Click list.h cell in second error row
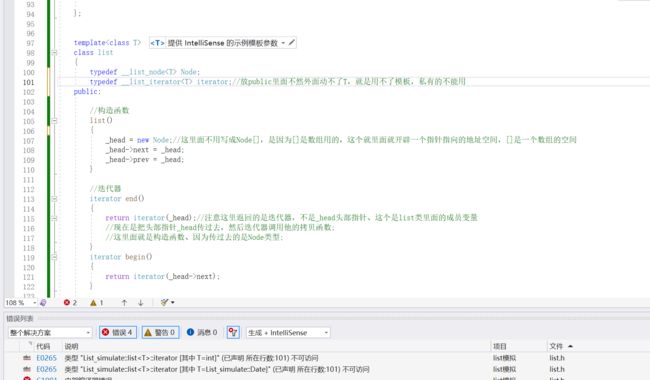 557,369
